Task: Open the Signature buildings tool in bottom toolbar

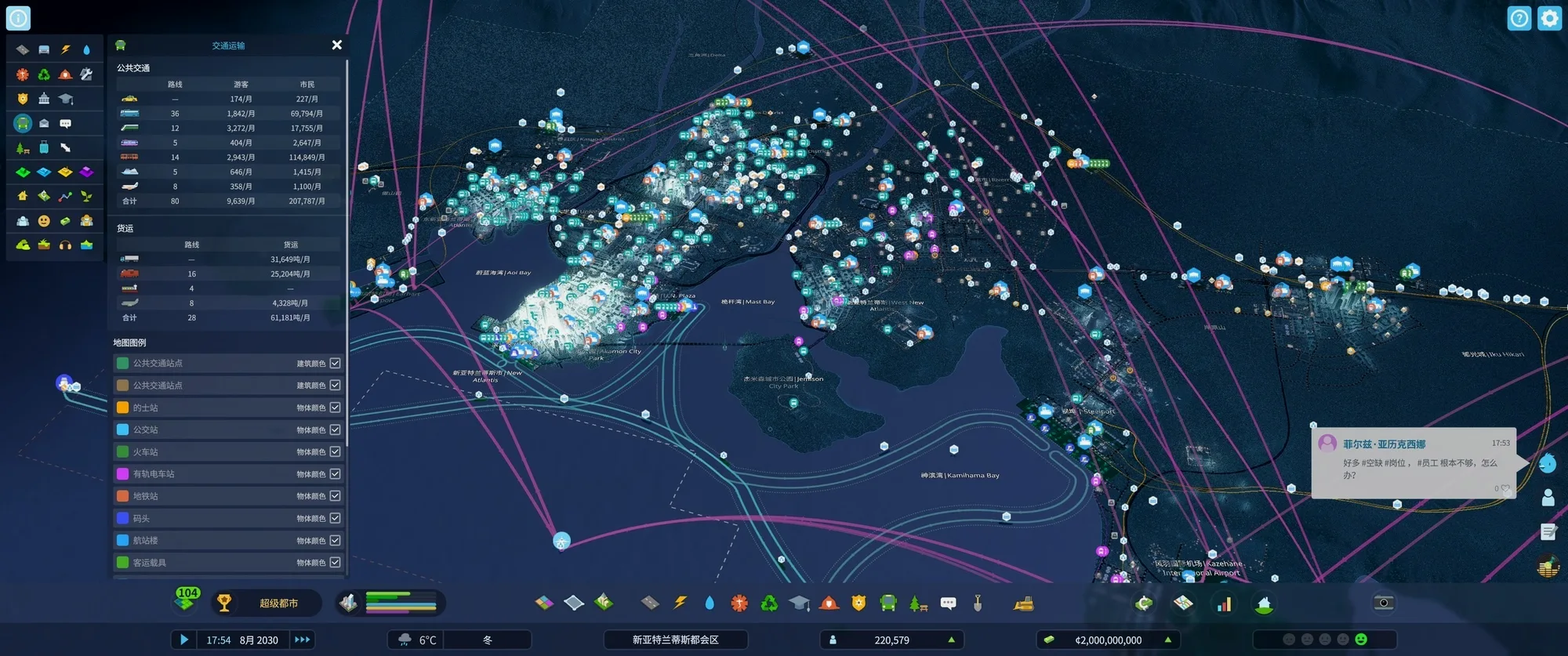Action: click(604, 602)
